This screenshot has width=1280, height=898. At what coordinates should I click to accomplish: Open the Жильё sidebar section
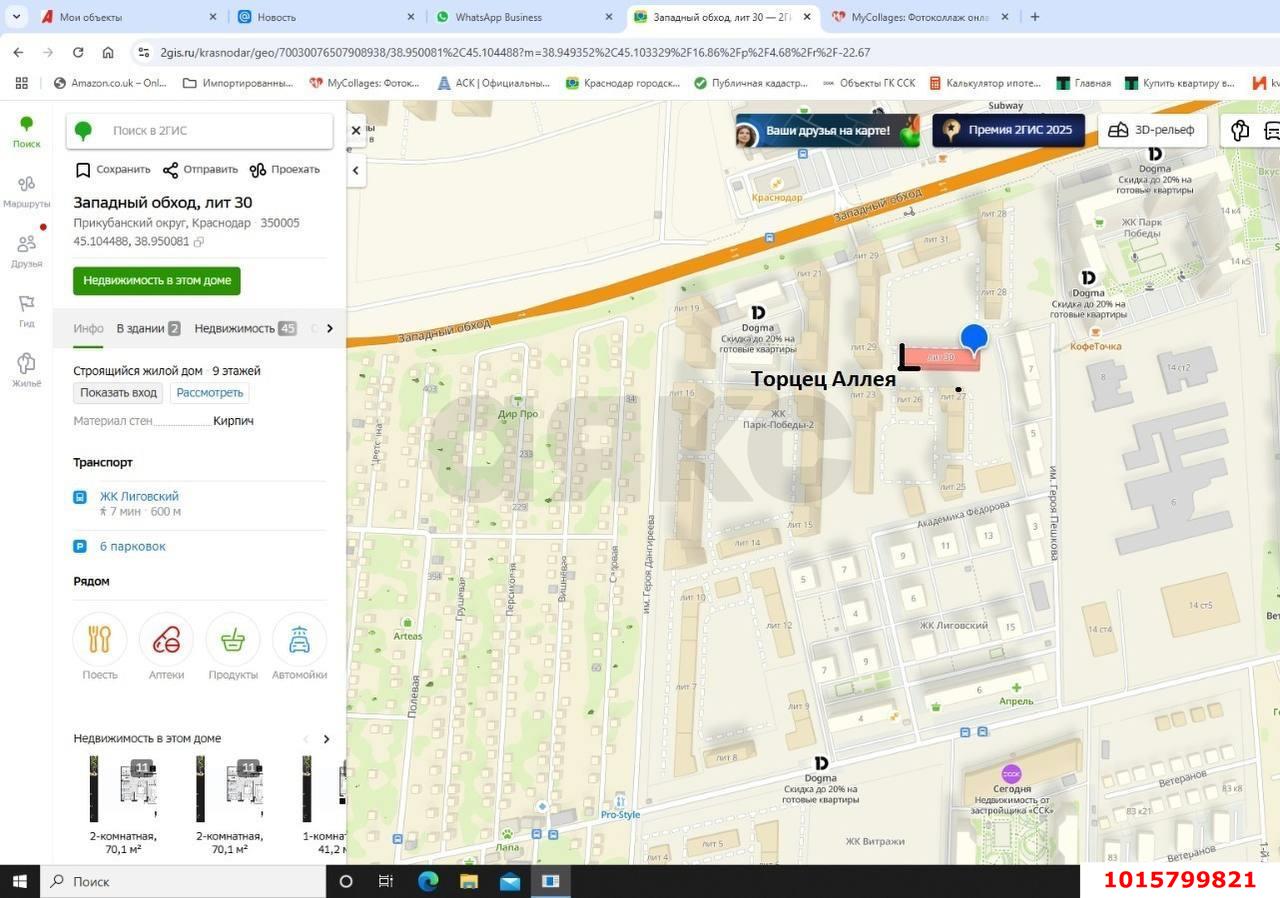pos(26,369)
